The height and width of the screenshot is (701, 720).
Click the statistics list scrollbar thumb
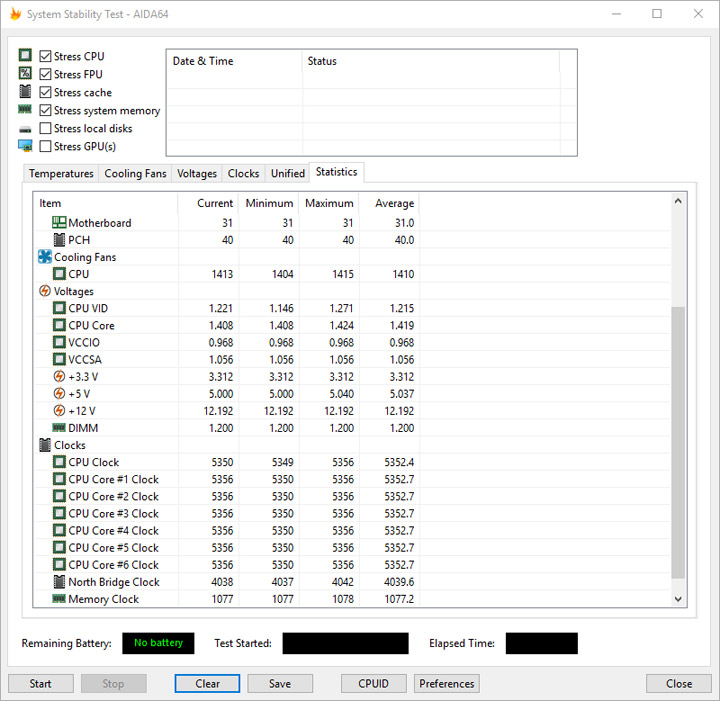pos(678,443)
